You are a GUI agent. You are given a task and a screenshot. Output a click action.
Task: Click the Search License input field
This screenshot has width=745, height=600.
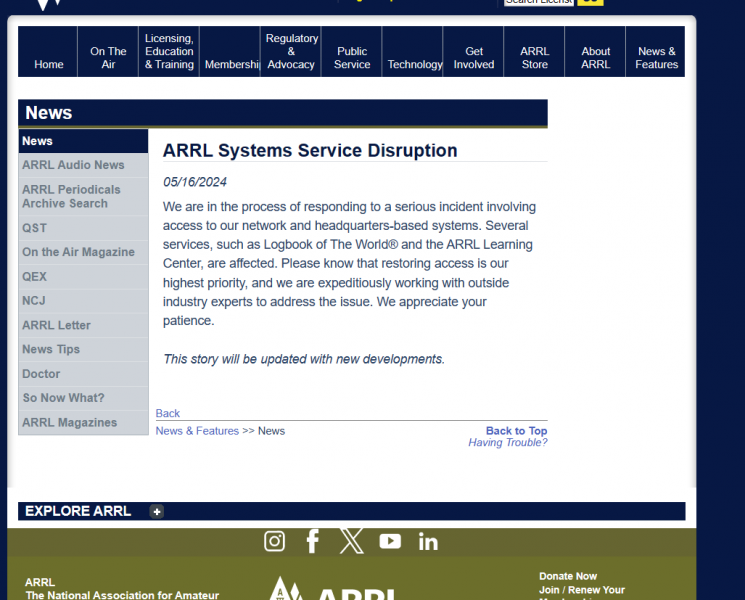click(x=539, y=2)
